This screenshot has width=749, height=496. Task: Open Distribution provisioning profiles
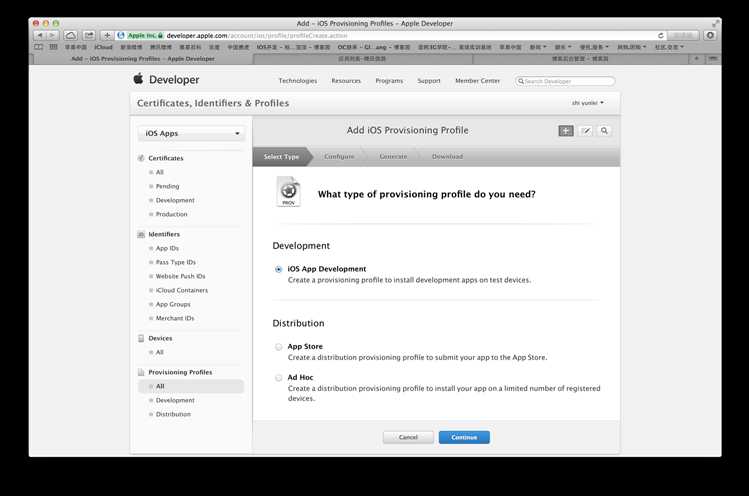click(173, 414)
